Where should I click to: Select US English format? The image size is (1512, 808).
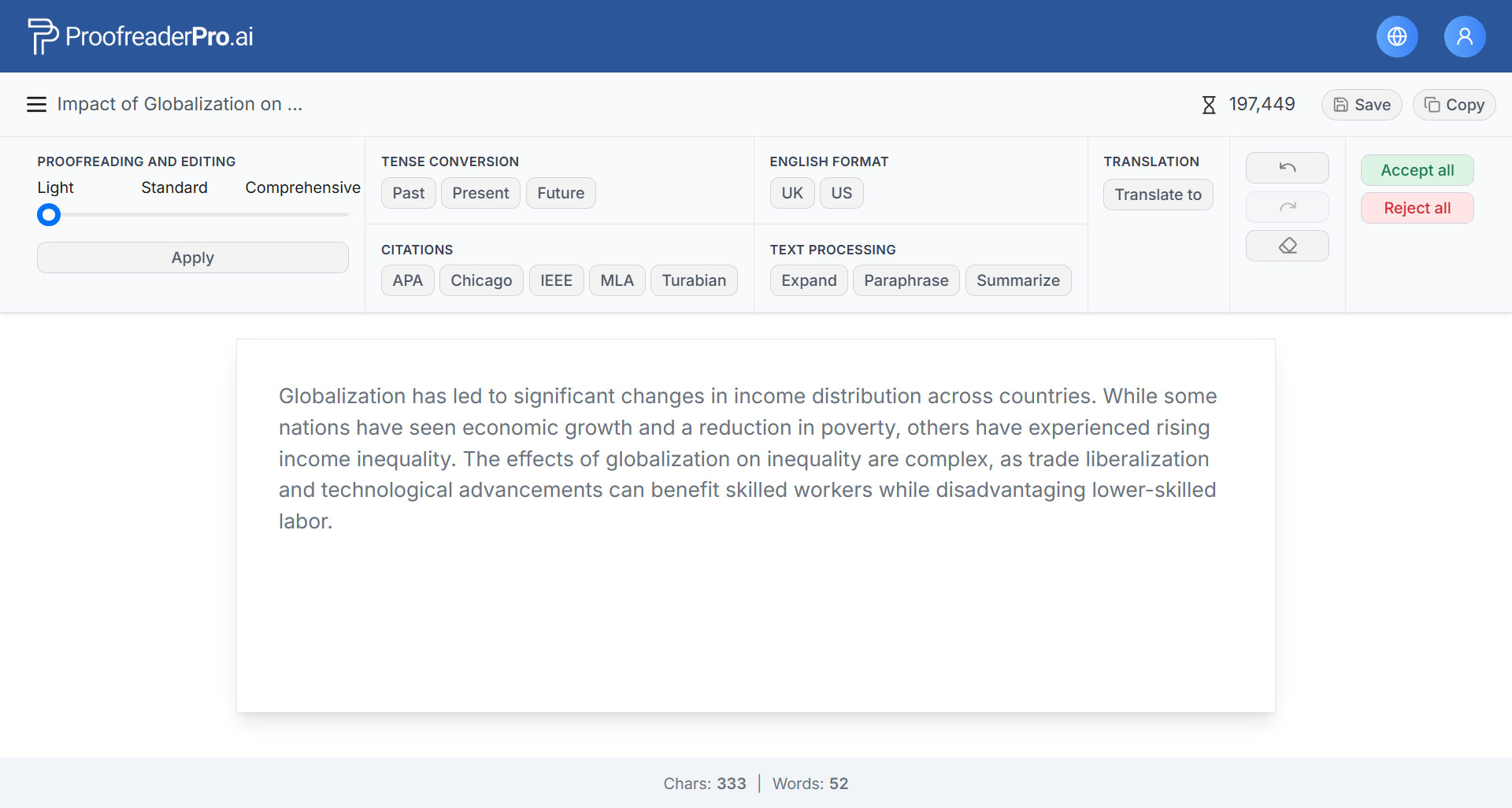tap(841, 193)
